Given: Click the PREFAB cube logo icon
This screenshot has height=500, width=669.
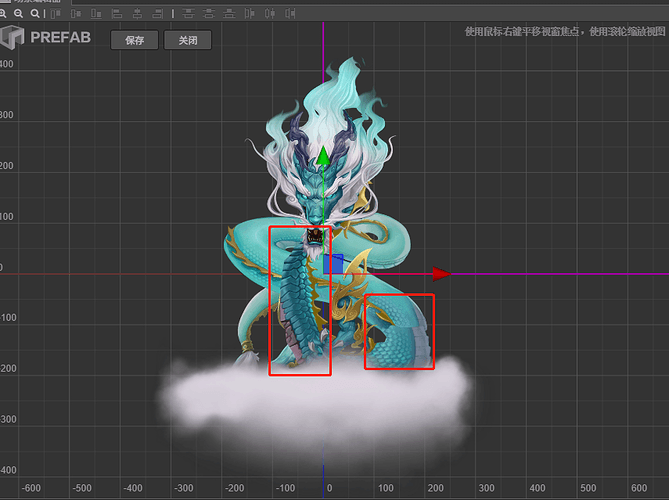Looking at the screenshot, I should tap(12, 37).
